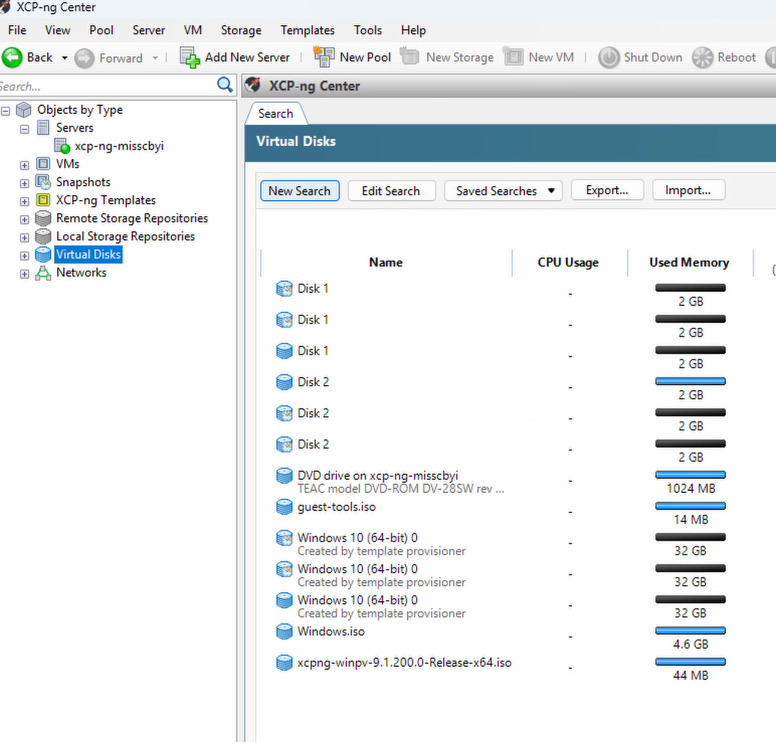Expand the Networks node
Screen dimensions: 776x742
point(24,274)
